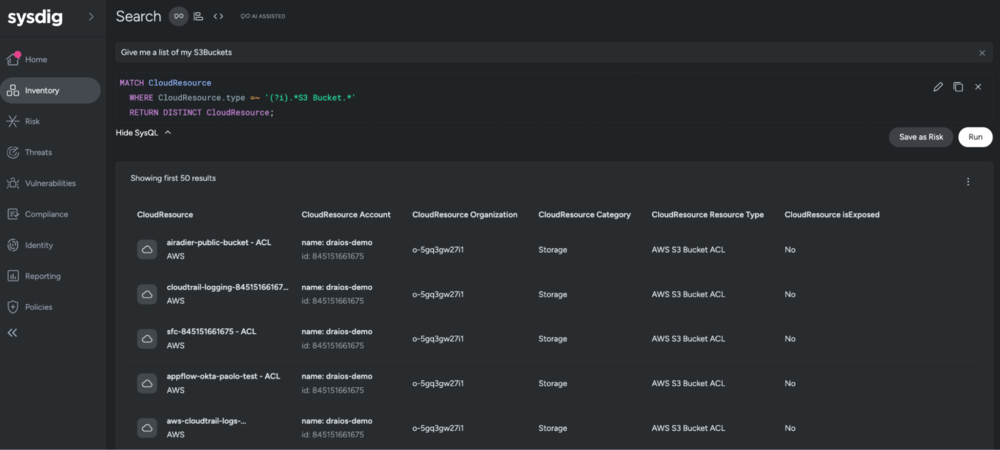Click account id 845151661675 in aws-cloudtrail-logs row

333,435
